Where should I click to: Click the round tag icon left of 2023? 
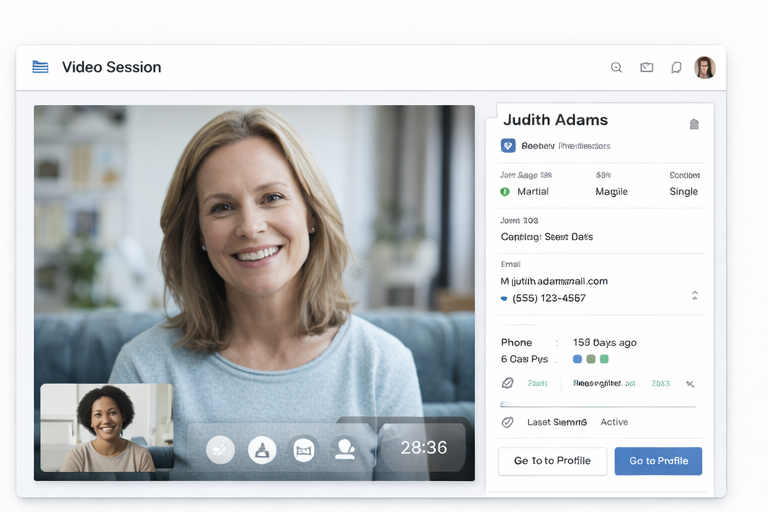click(507, 383)
